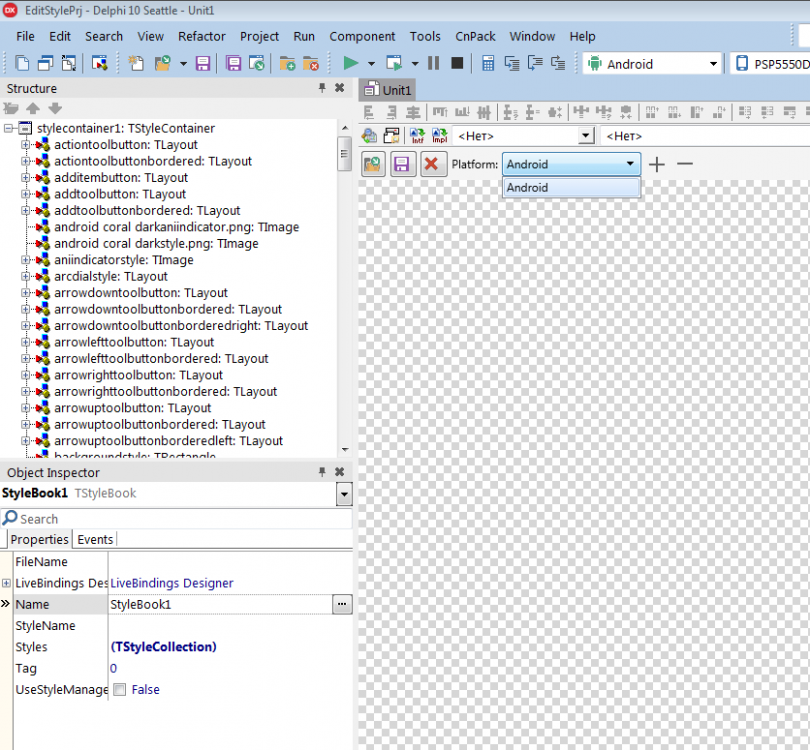Click the Open style folder icon in style designer
The image size is (810, 750).
[x=373, y=164]
